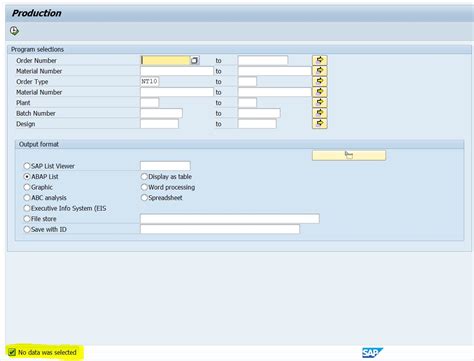Click the Output format header
This screenshot has width=474, height=361.
(x=39, y=144)
